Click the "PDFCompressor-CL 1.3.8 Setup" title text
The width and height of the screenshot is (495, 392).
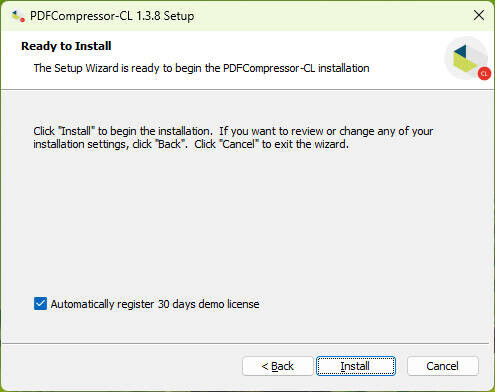tap(112, 16)
